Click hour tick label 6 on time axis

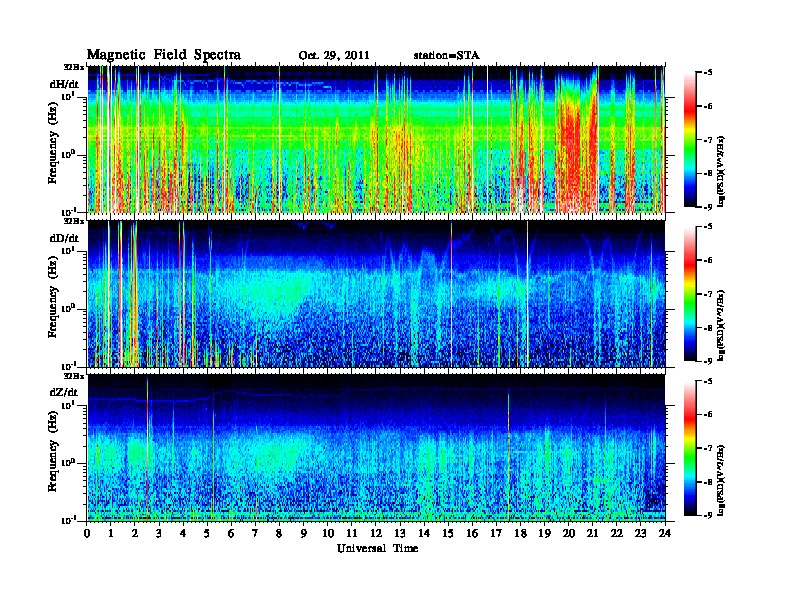point(231,533)
